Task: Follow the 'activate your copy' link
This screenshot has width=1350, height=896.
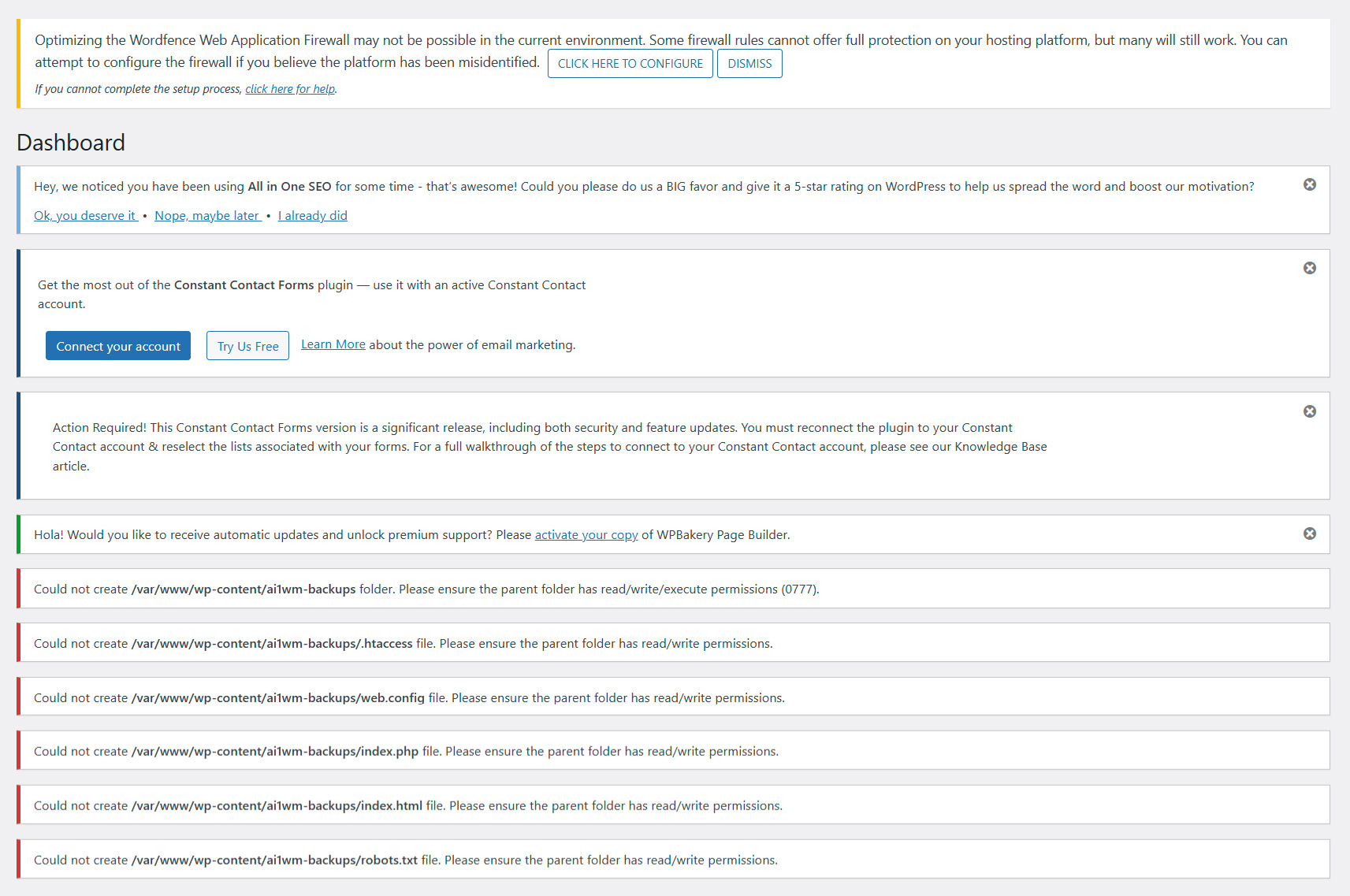Action: 586,535
